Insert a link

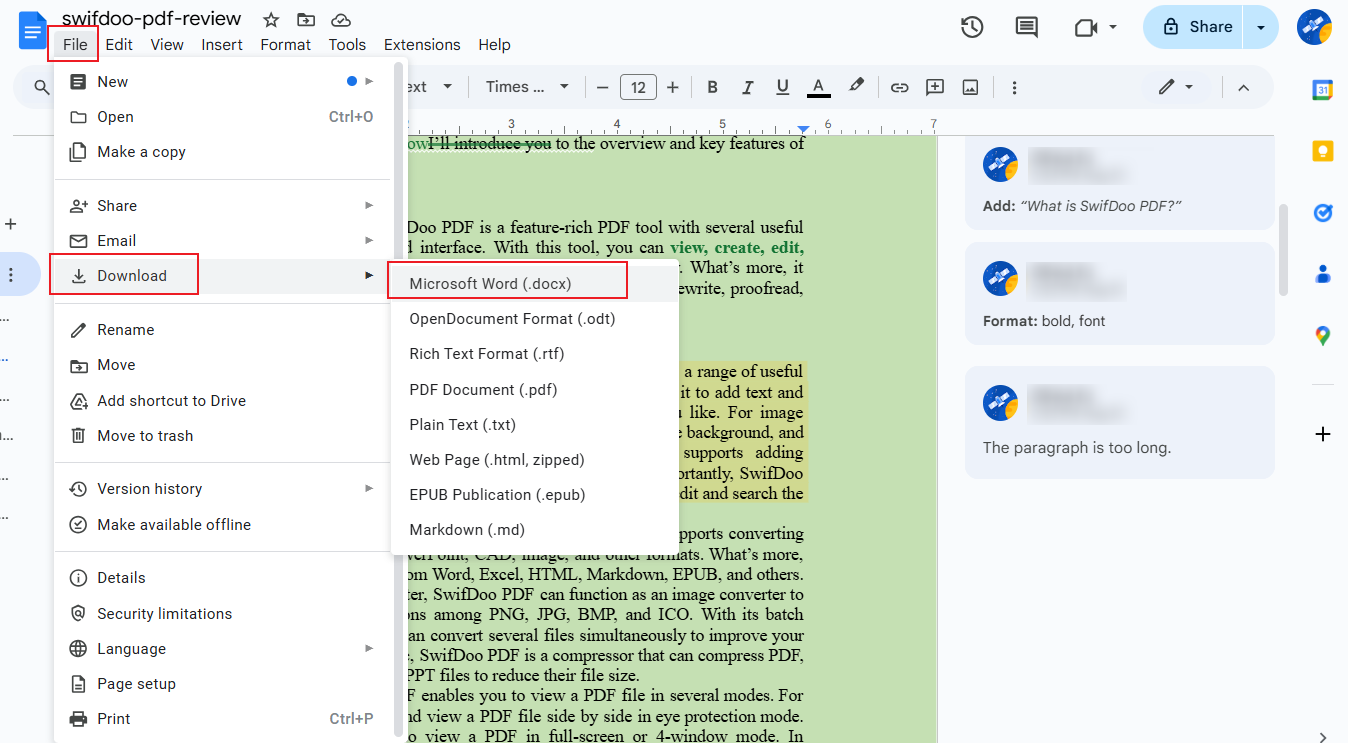point(899,87)
